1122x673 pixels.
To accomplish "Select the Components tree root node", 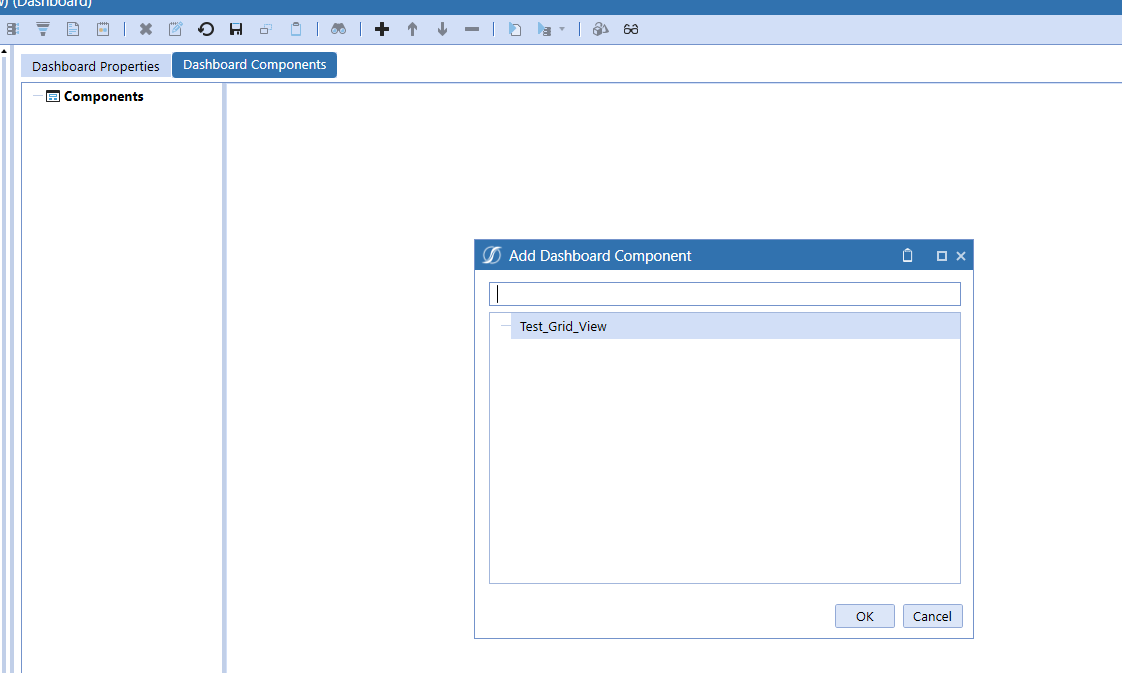I will click(103, 97).
